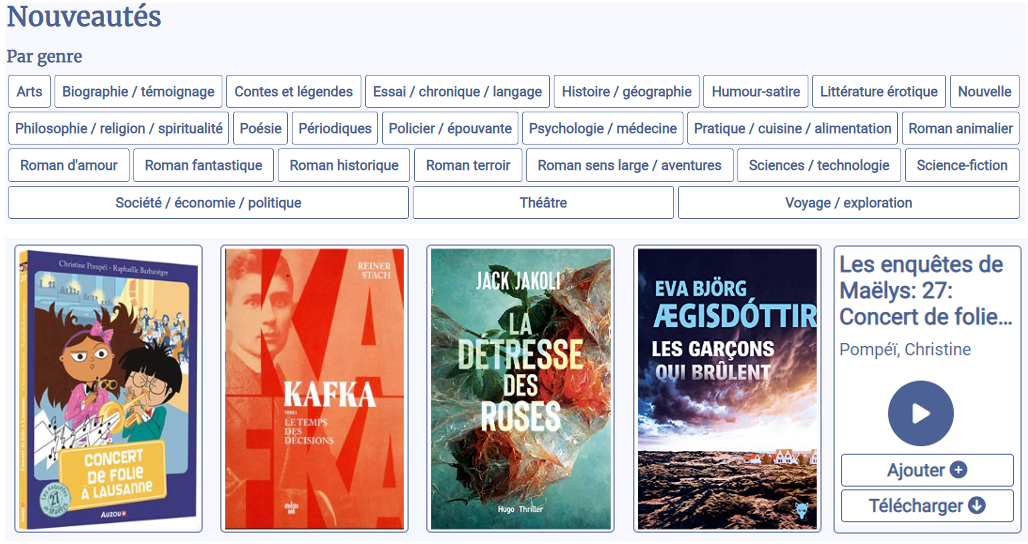Open the Concert de folie à Lausanne cover
This screenshot has width=1028, height=544.
[108, 389]
